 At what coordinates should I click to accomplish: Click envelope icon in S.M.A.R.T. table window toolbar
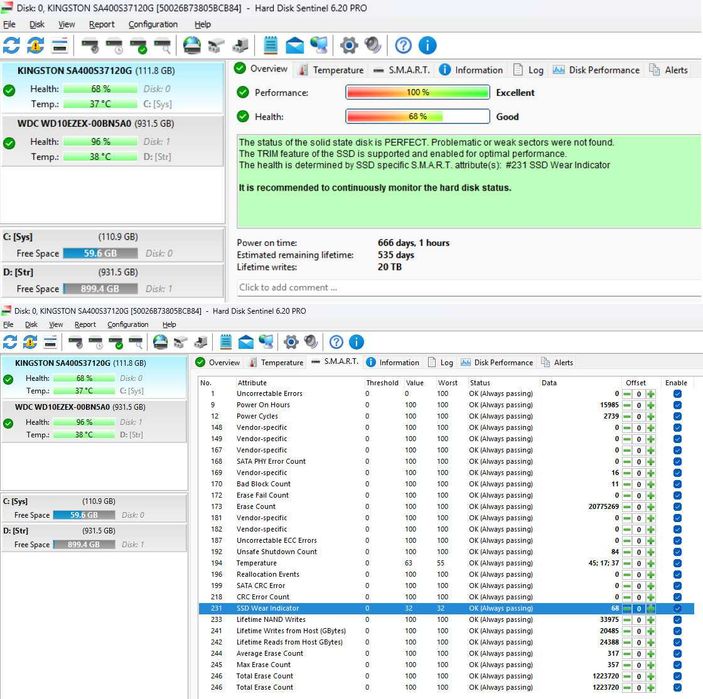tap(246, 342)
